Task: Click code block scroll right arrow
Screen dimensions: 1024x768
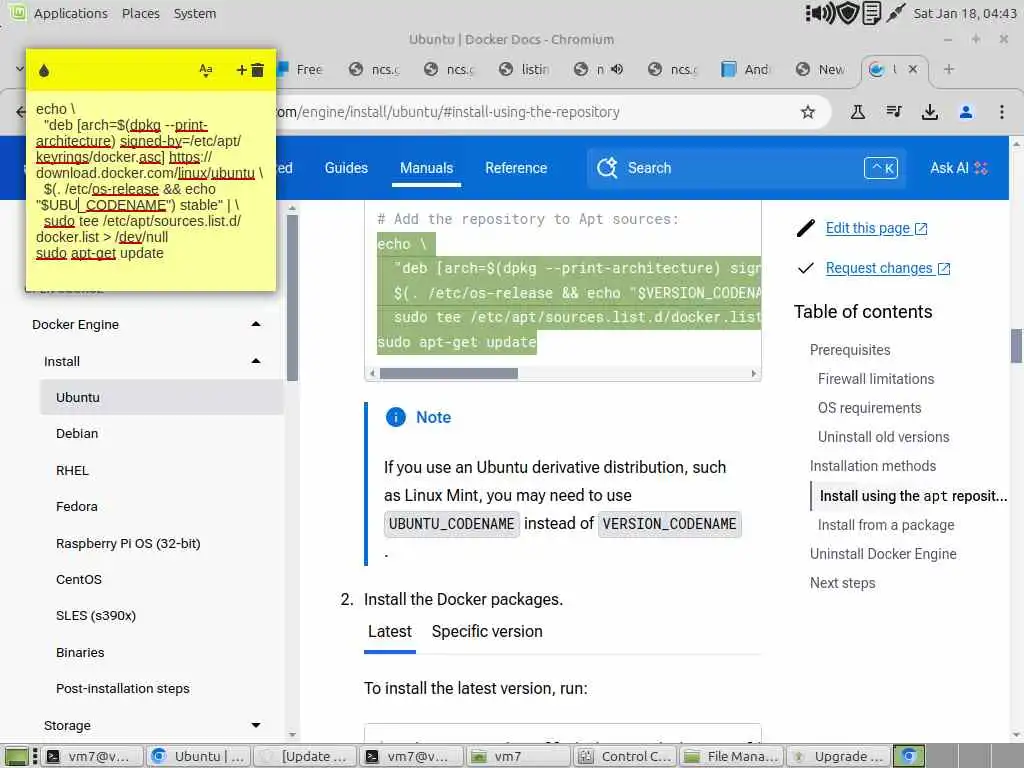Action: [x=754, y=374]
